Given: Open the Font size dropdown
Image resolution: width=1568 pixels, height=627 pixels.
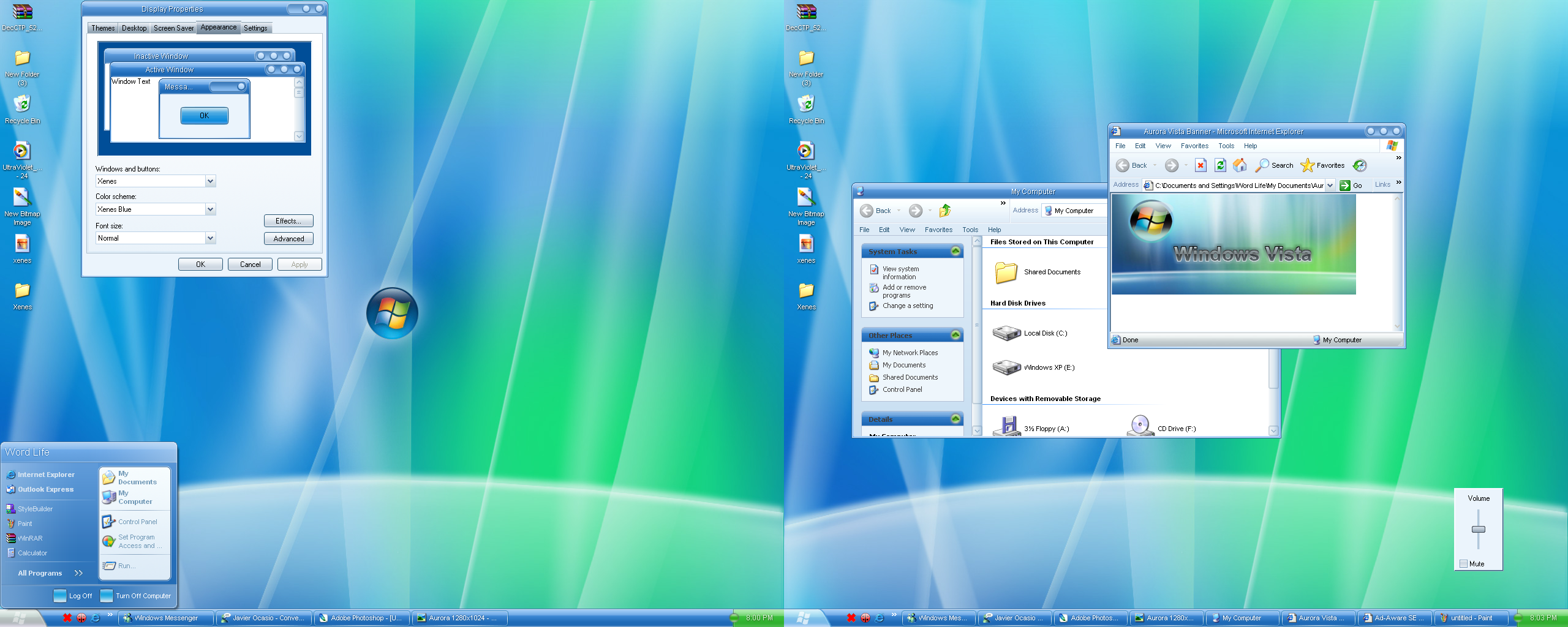Looking at the screenshot, I should click(210, 238).
